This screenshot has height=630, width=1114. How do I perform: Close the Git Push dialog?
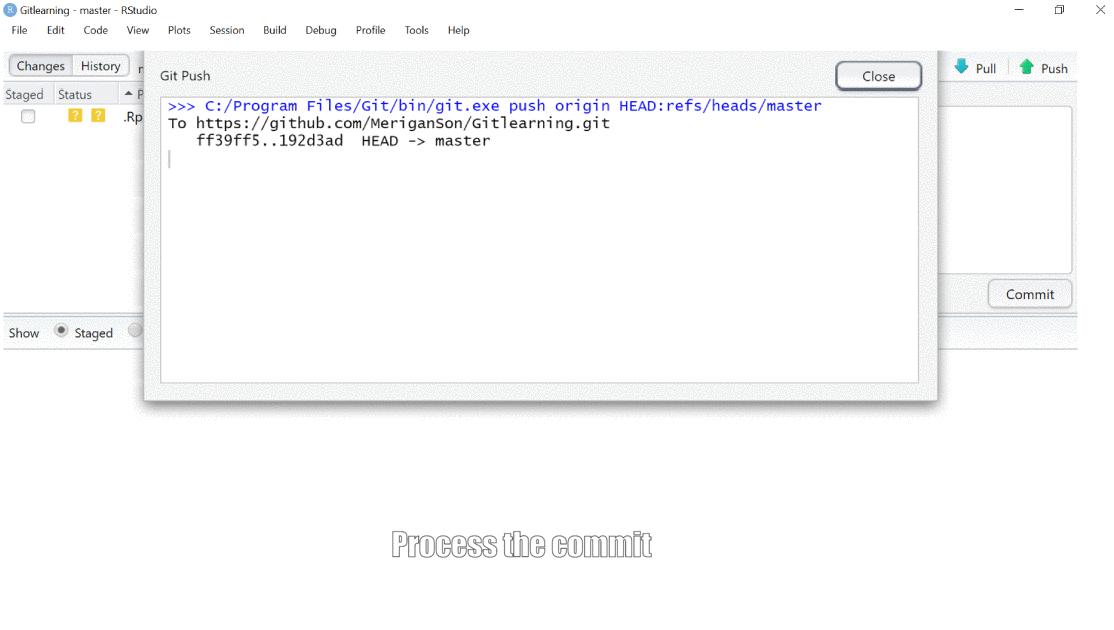(x=878, y=76)
